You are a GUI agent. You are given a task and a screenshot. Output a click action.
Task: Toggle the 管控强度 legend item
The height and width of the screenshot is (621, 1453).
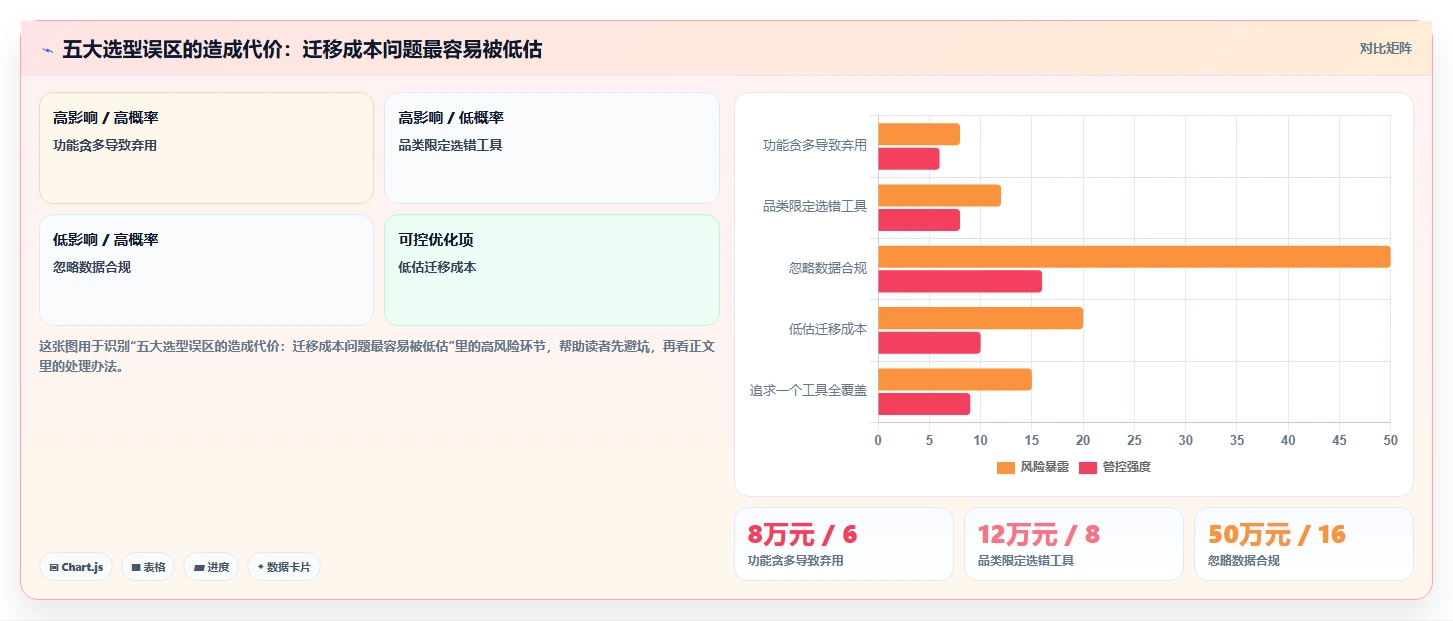(1115, 467)
